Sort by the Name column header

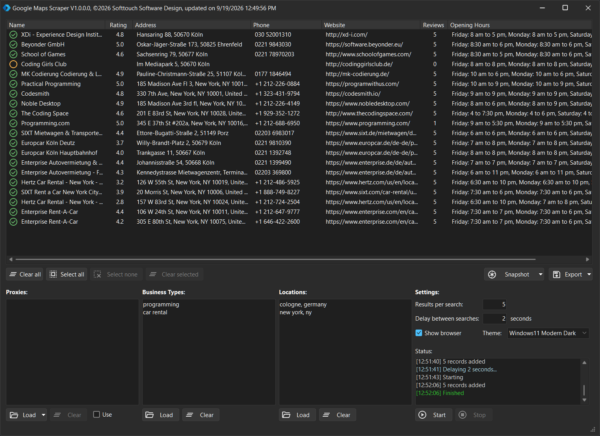pos(56,25)
